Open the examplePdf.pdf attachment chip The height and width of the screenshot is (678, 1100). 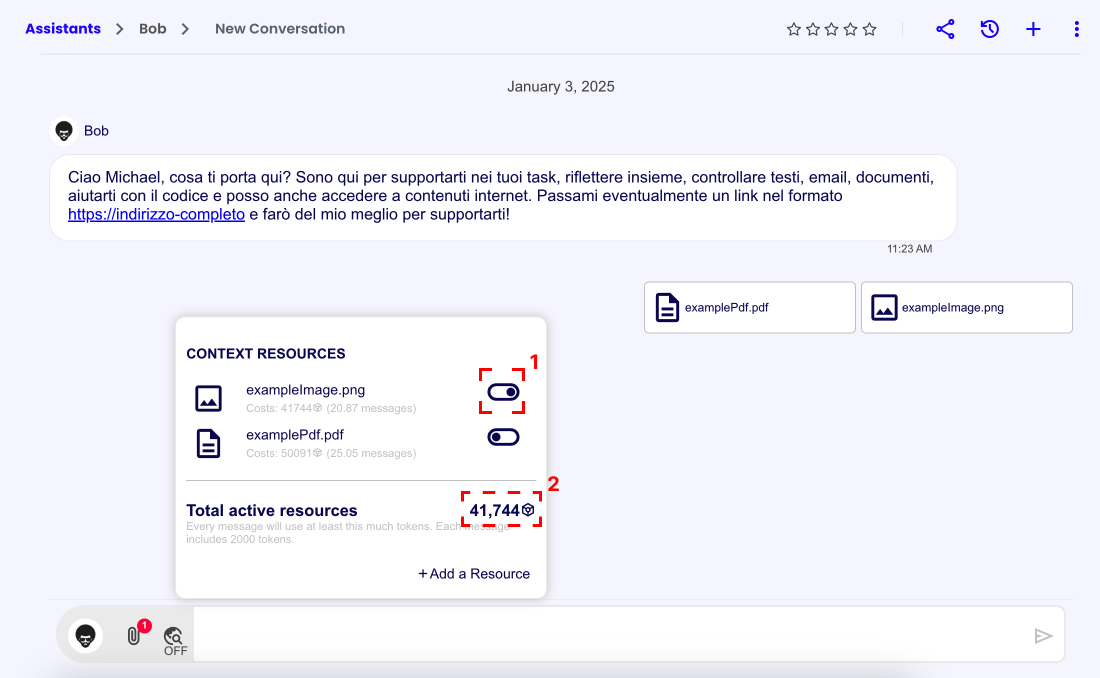point(749,307)
